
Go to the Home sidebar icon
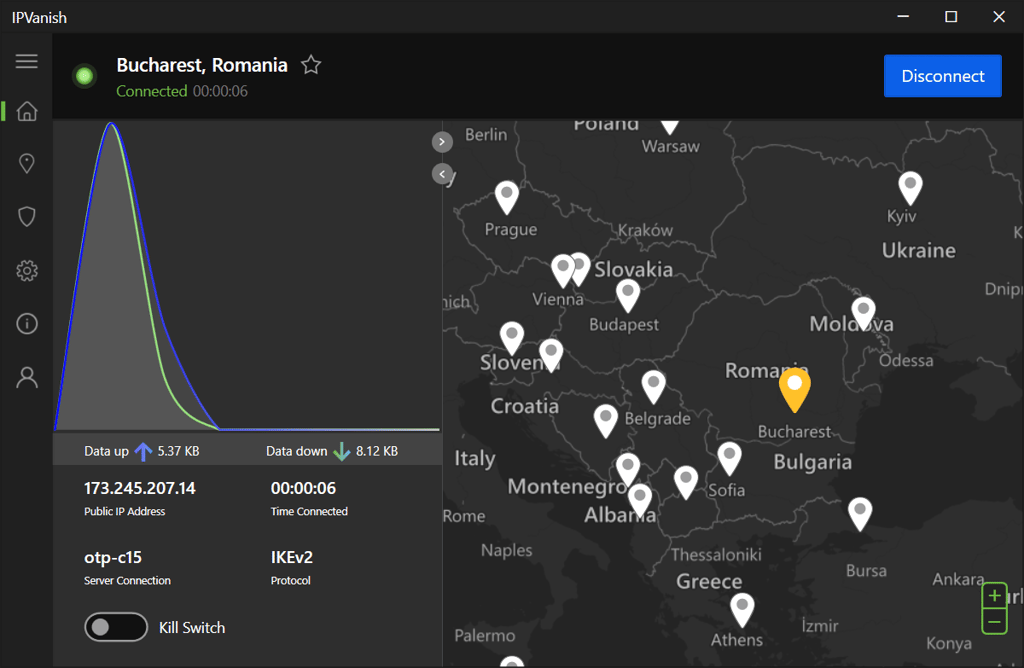point(27,111)
